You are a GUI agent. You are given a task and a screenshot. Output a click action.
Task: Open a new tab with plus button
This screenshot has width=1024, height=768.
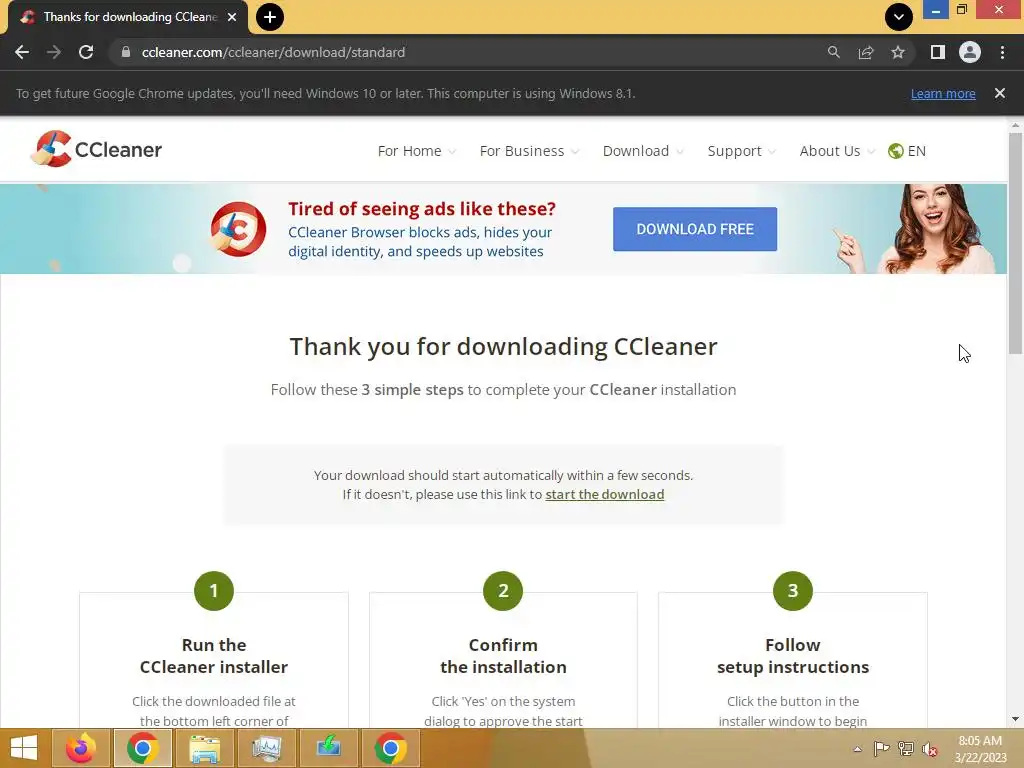[x=270, y=17]
